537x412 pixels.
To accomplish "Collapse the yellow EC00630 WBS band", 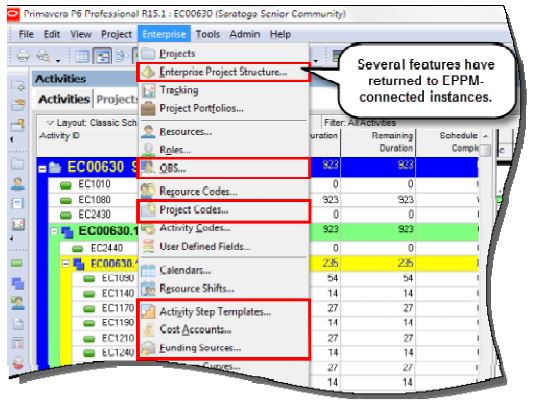I will point(66,264).
